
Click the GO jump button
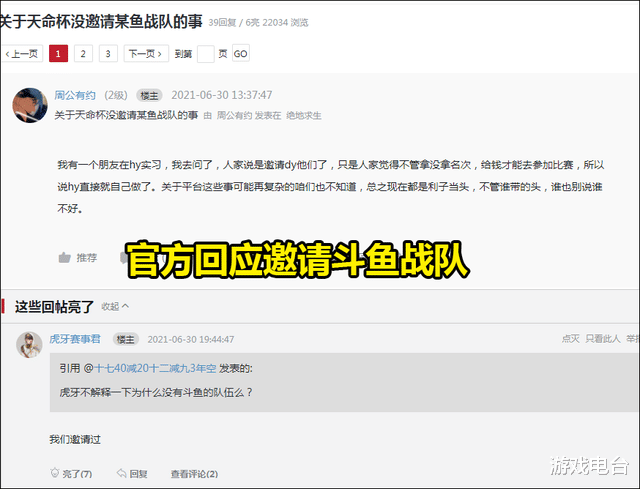coord(240,53)
